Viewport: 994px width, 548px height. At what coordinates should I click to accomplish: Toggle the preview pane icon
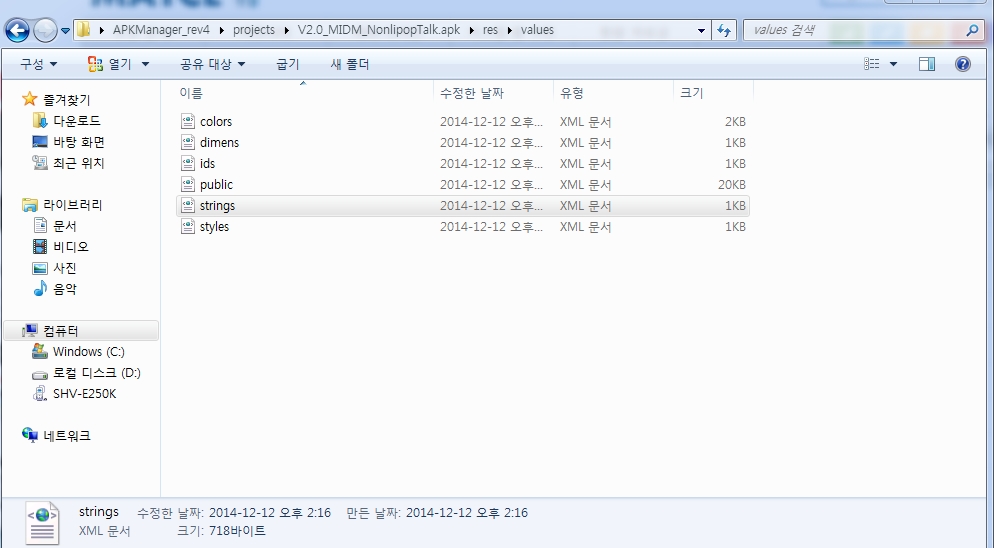[927, 64]
